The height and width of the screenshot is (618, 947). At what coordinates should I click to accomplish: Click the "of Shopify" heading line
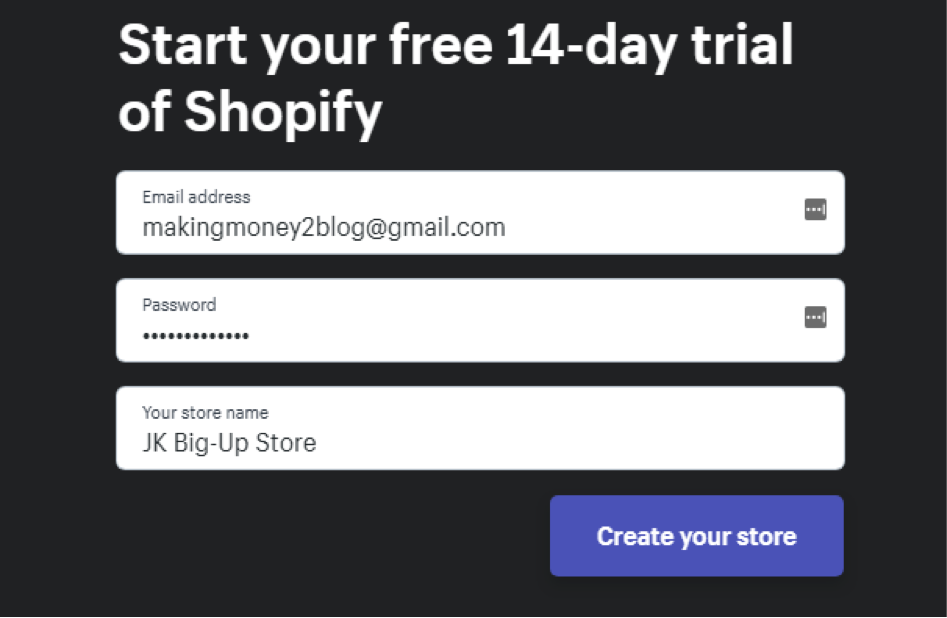pos(250,113)
